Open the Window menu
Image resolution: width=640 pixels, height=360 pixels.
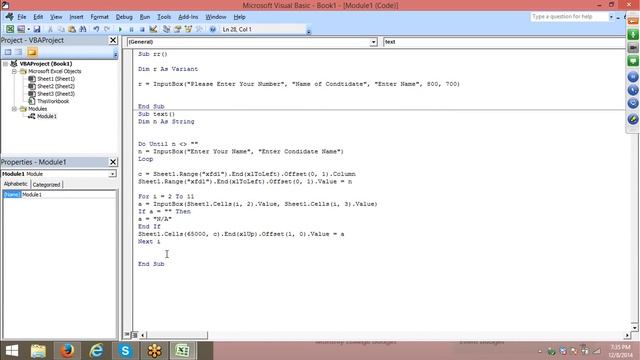pyautogui.click(x=216, y=17)
